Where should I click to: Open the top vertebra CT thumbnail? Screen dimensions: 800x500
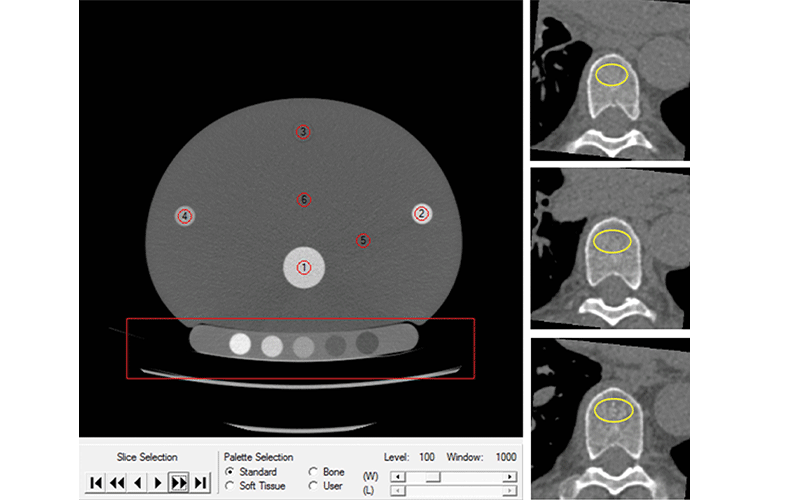610,78
